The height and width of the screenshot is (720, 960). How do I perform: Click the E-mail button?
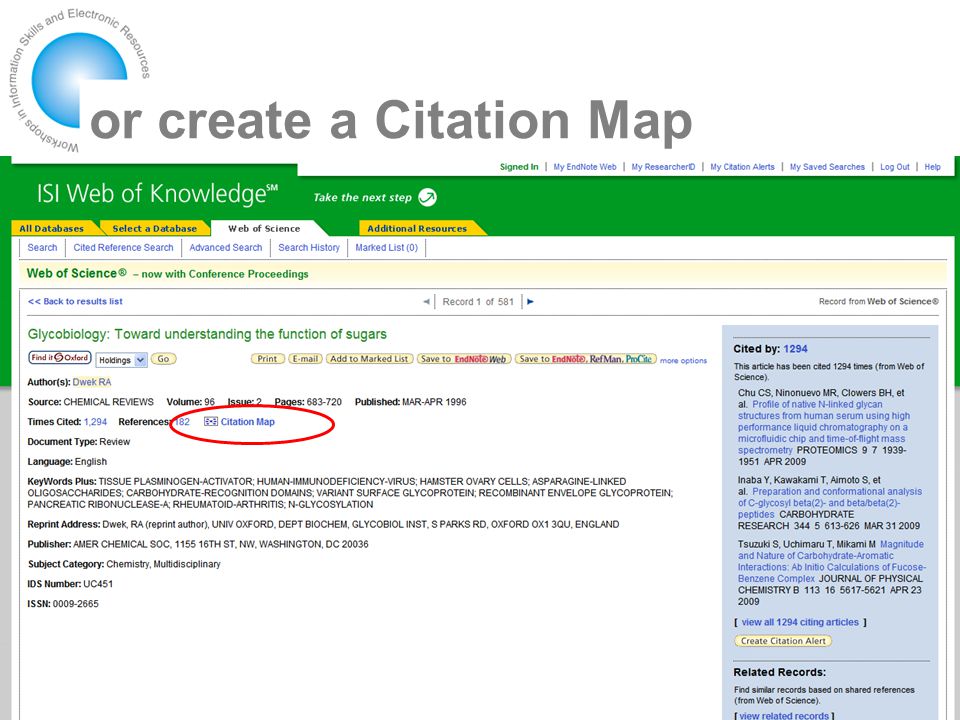pos(306,359)
